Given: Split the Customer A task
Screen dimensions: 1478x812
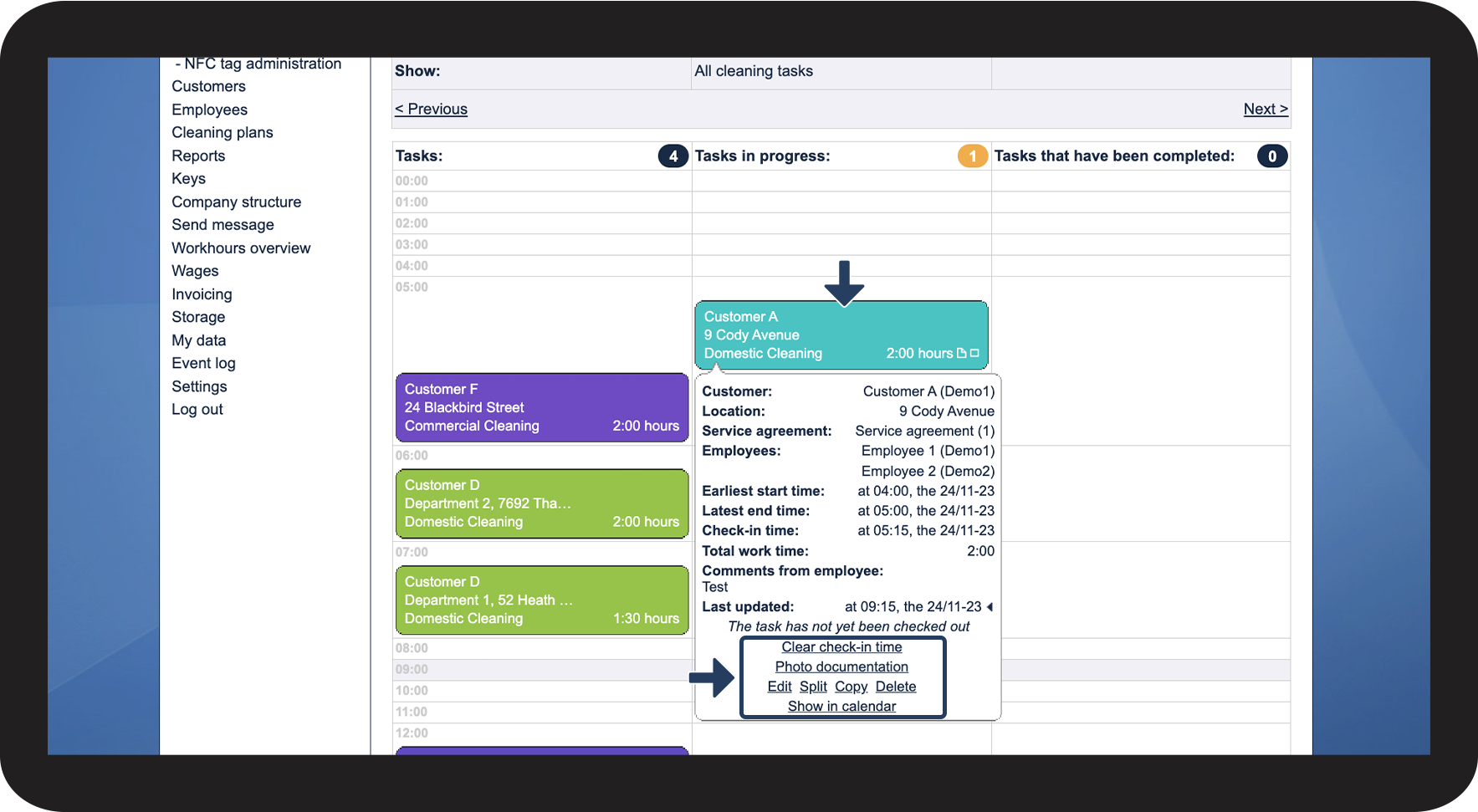Looking at the screenshot, I should (x=813, y=687).
